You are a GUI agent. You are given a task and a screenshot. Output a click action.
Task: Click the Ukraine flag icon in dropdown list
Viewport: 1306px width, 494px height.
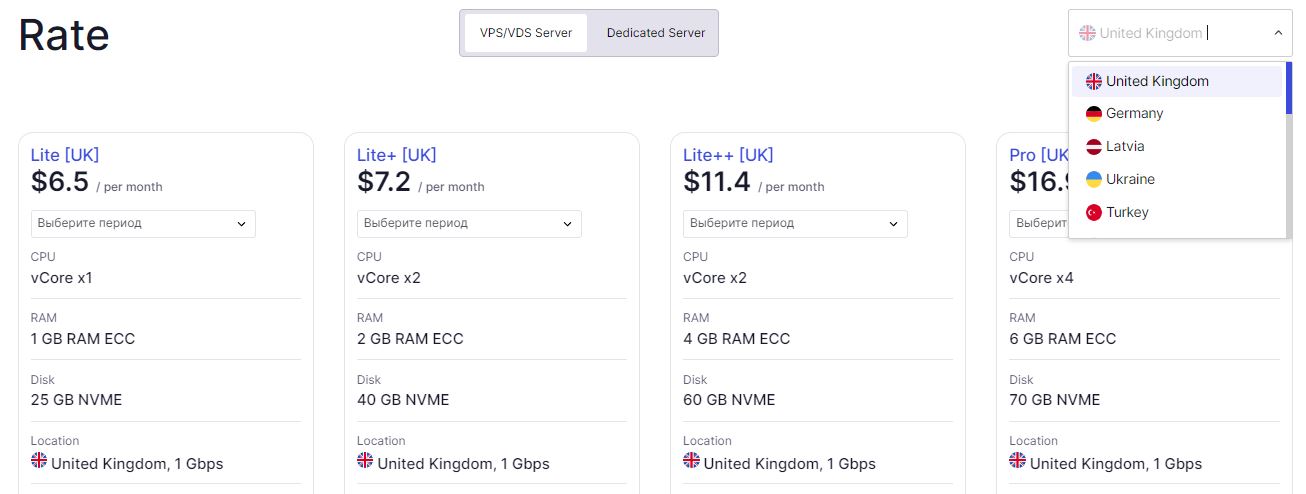pos(1094,180)
